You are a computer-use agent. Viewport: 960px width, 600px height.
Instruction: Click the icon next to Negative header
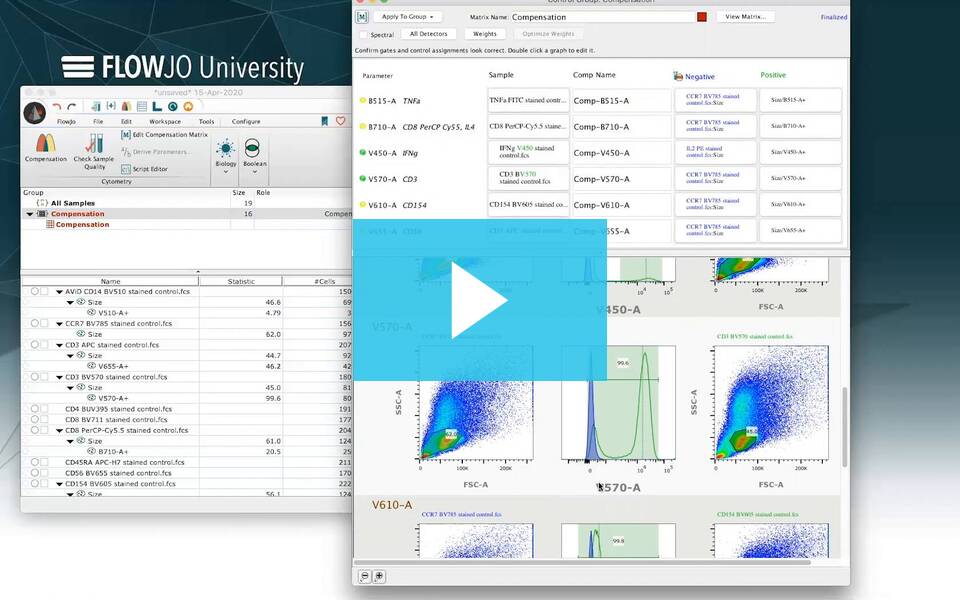tap(678, 76)
